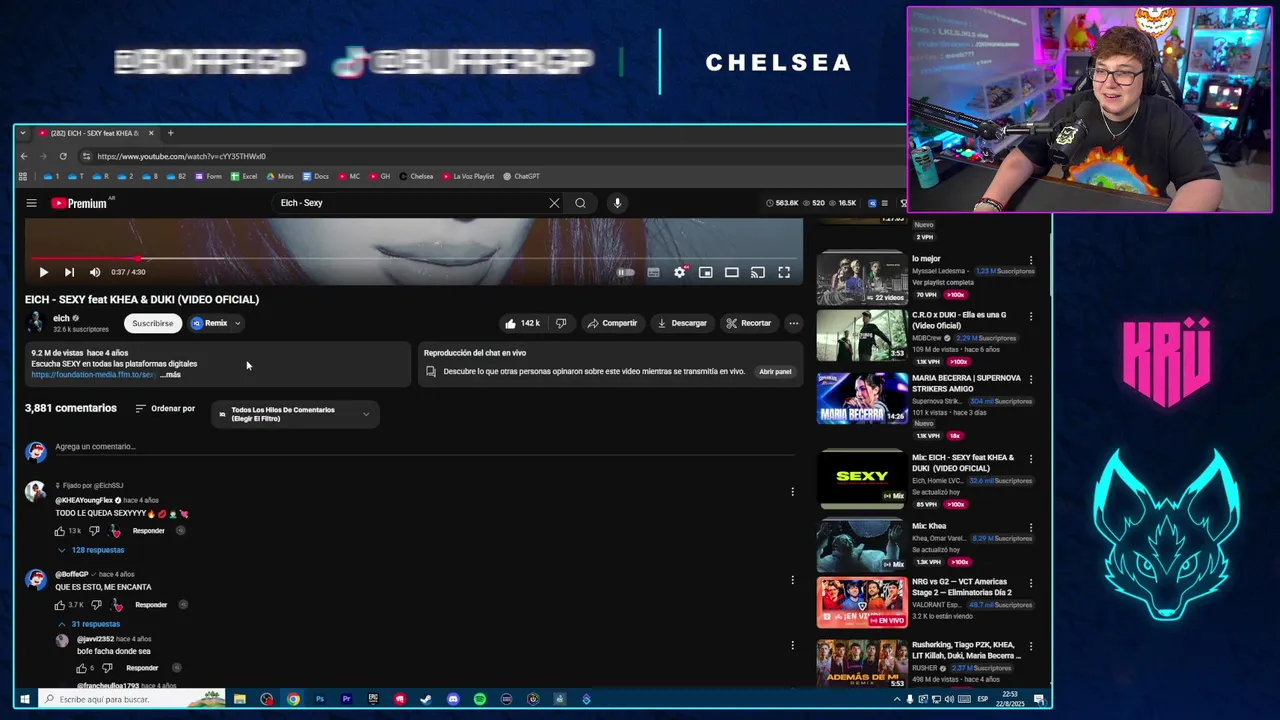
Task: Play the video with the play button
Action: coord(43,272)
